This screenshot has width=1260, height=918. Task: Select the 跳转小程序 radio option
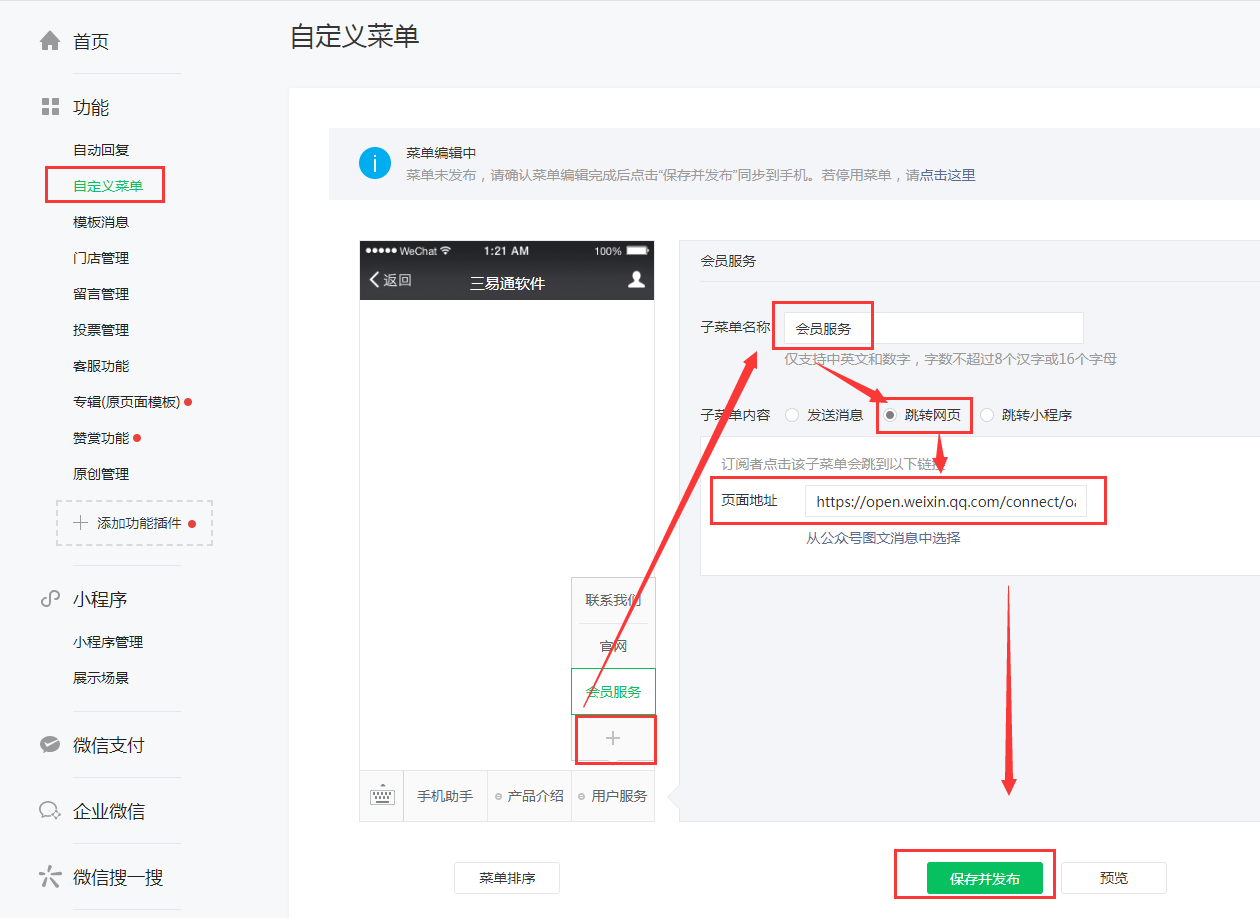[987, 415]
